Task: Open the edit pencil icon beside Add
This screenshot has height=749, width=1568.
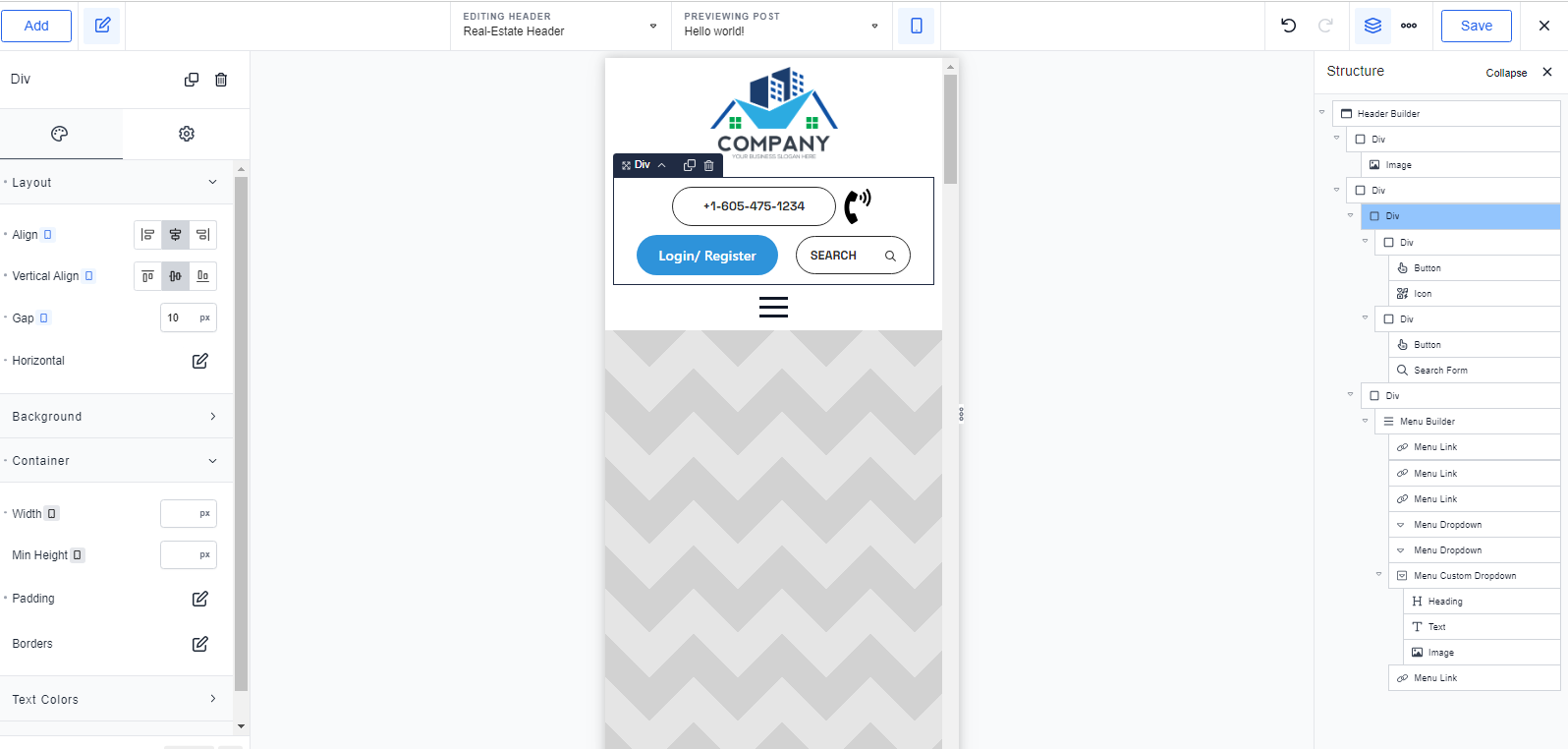Action: click(x=102, y=26)
